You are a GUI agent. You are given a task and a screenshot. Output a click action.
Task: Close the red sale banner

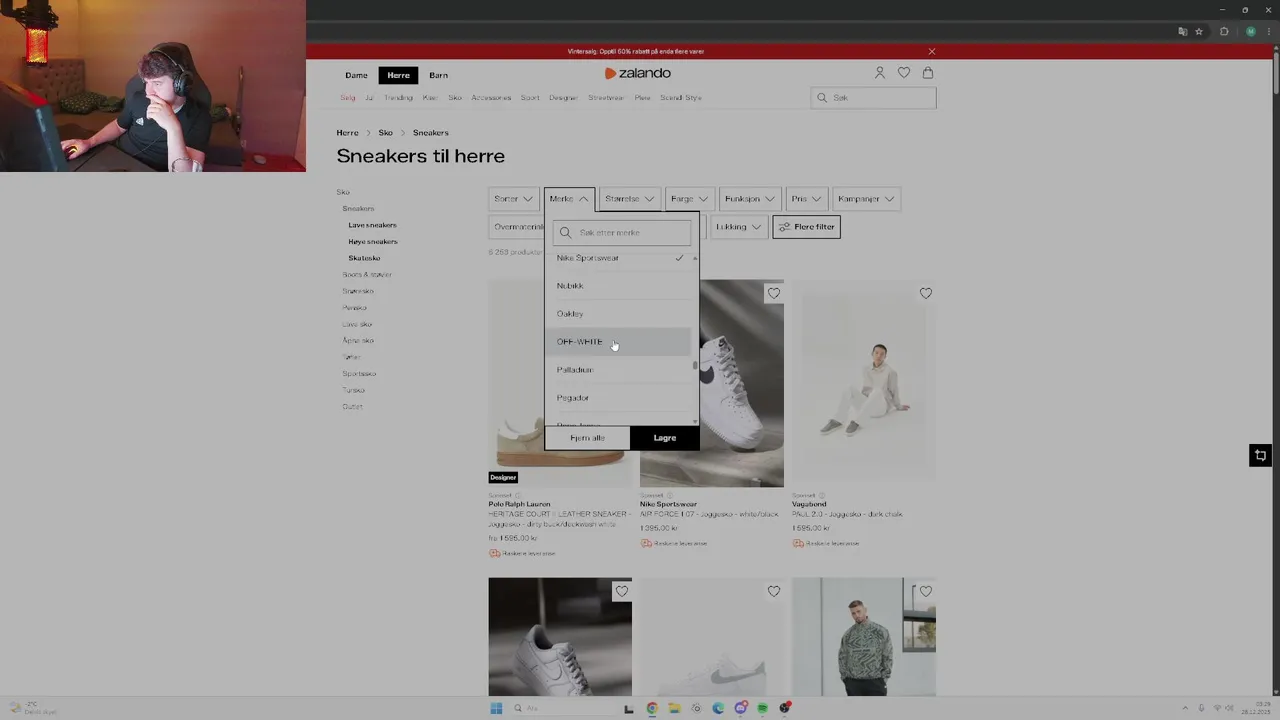coord(932,51)
